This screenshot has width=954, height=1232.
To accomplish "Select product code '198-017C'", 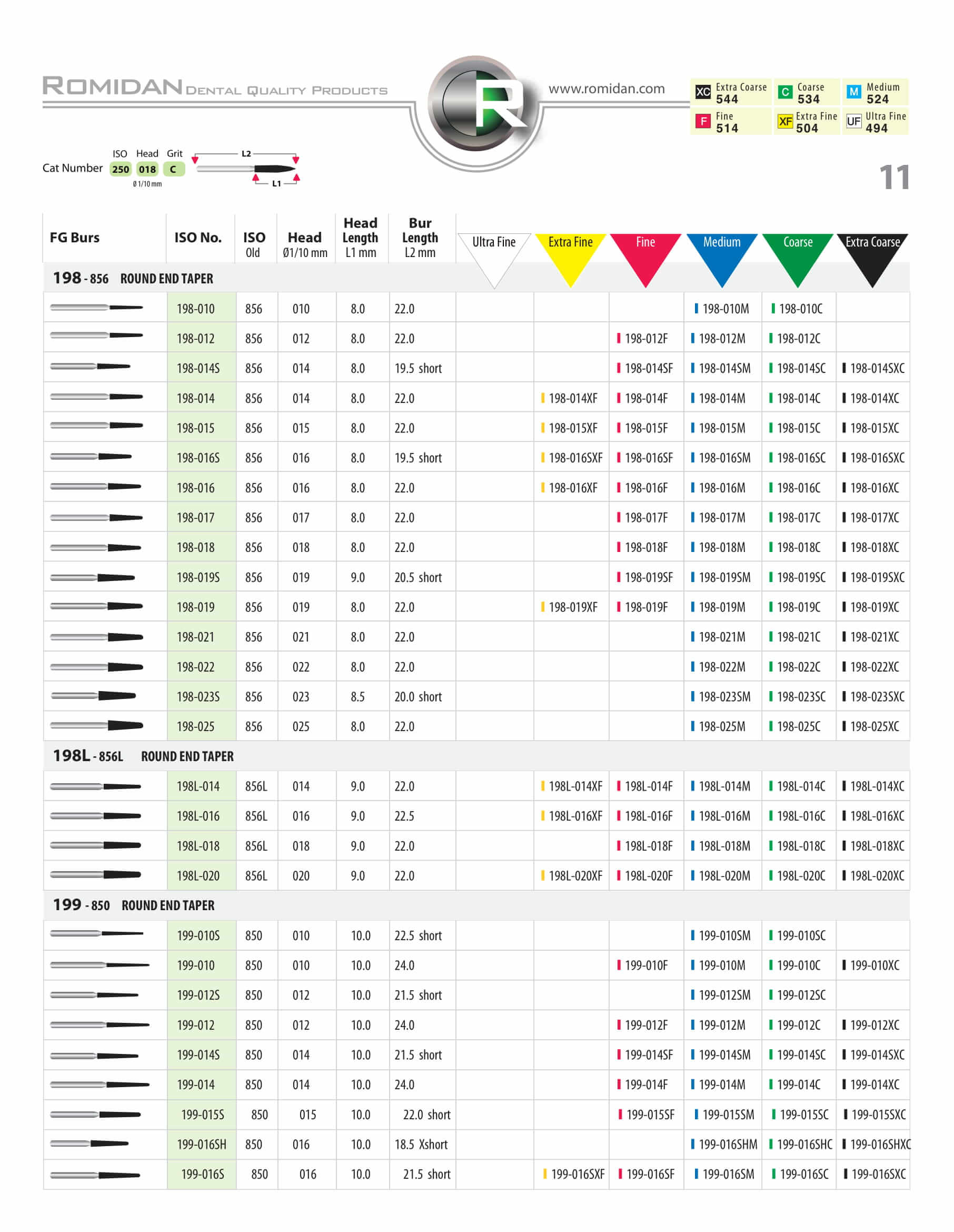I will (794, 518).
